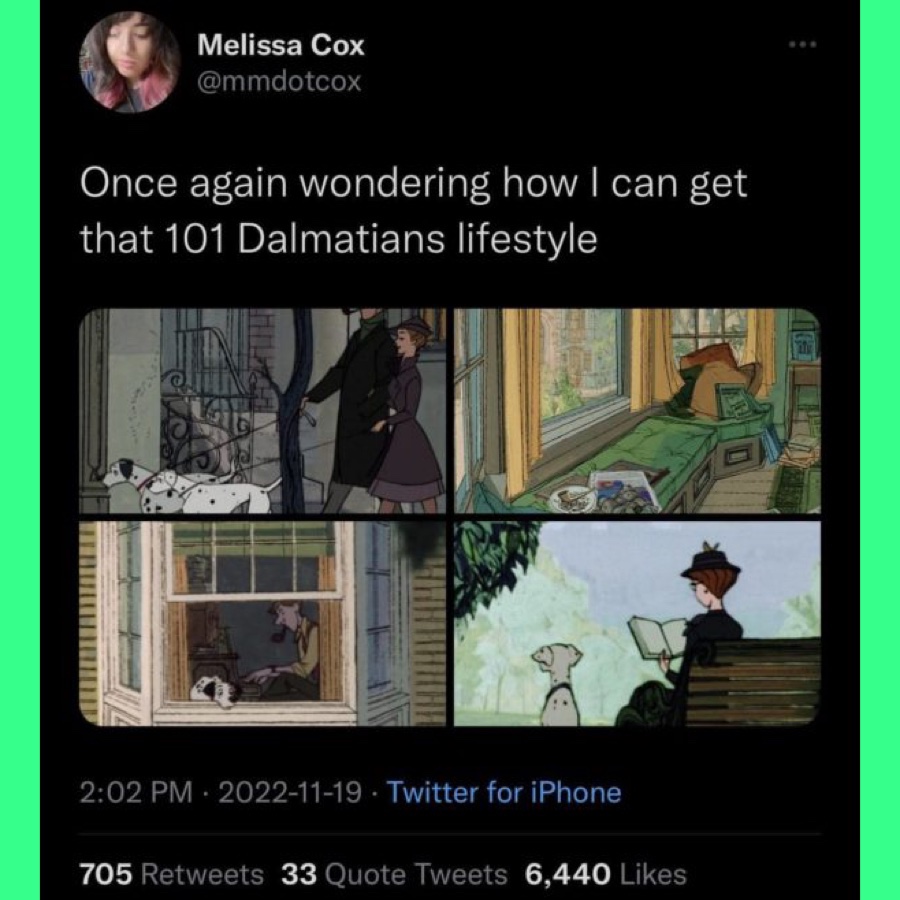The width and height of the screenshot is (900, 900).
Task: Click the Melissa Cox display name
Action: pos(281,44)
